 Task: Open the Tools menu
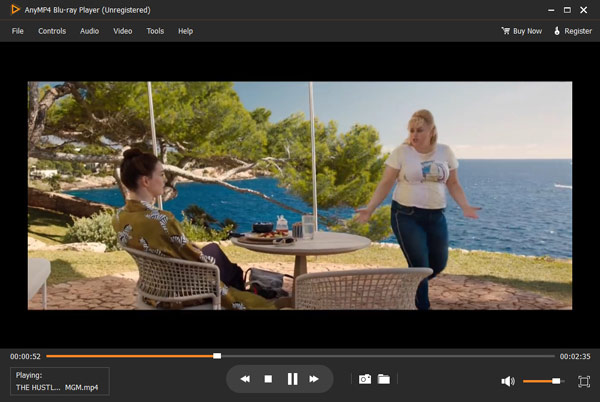coord(155,31)
